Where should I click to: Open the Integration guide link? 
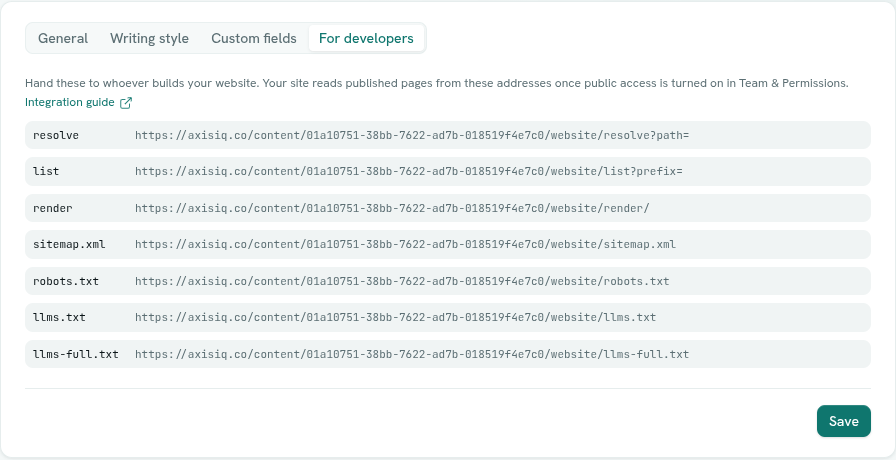(78, 102)
